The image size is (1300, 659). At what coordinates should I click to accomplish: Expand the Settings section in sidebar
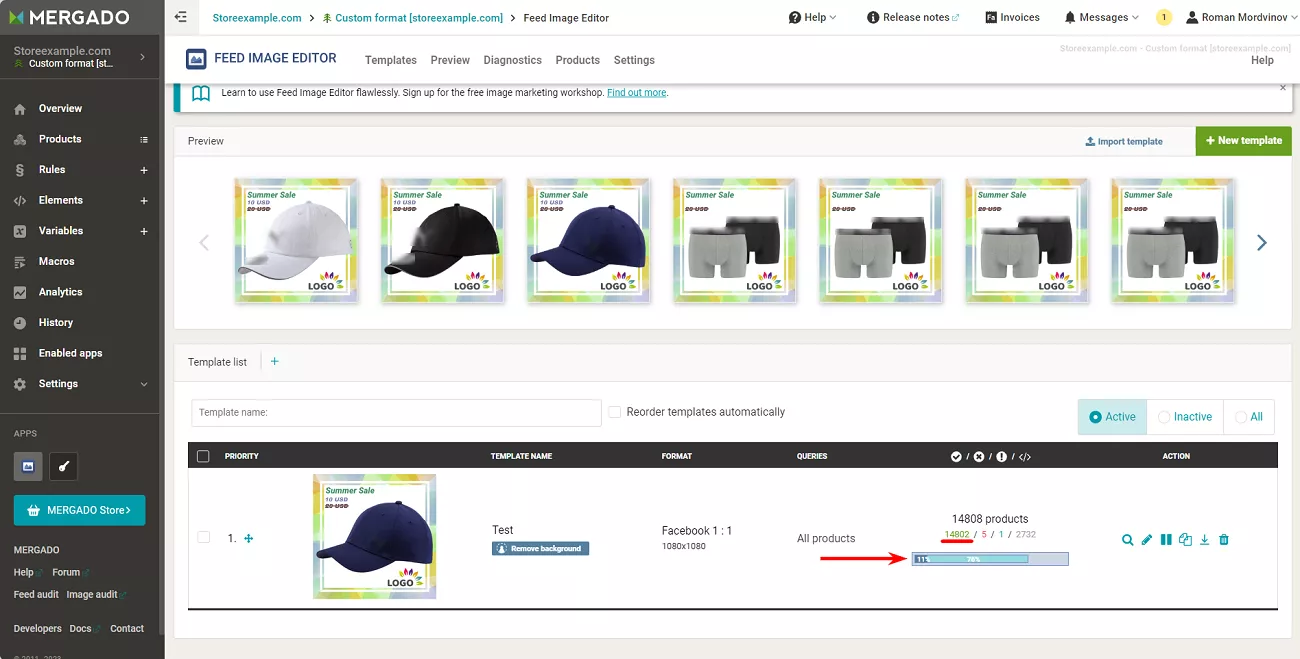pos(144,384)
